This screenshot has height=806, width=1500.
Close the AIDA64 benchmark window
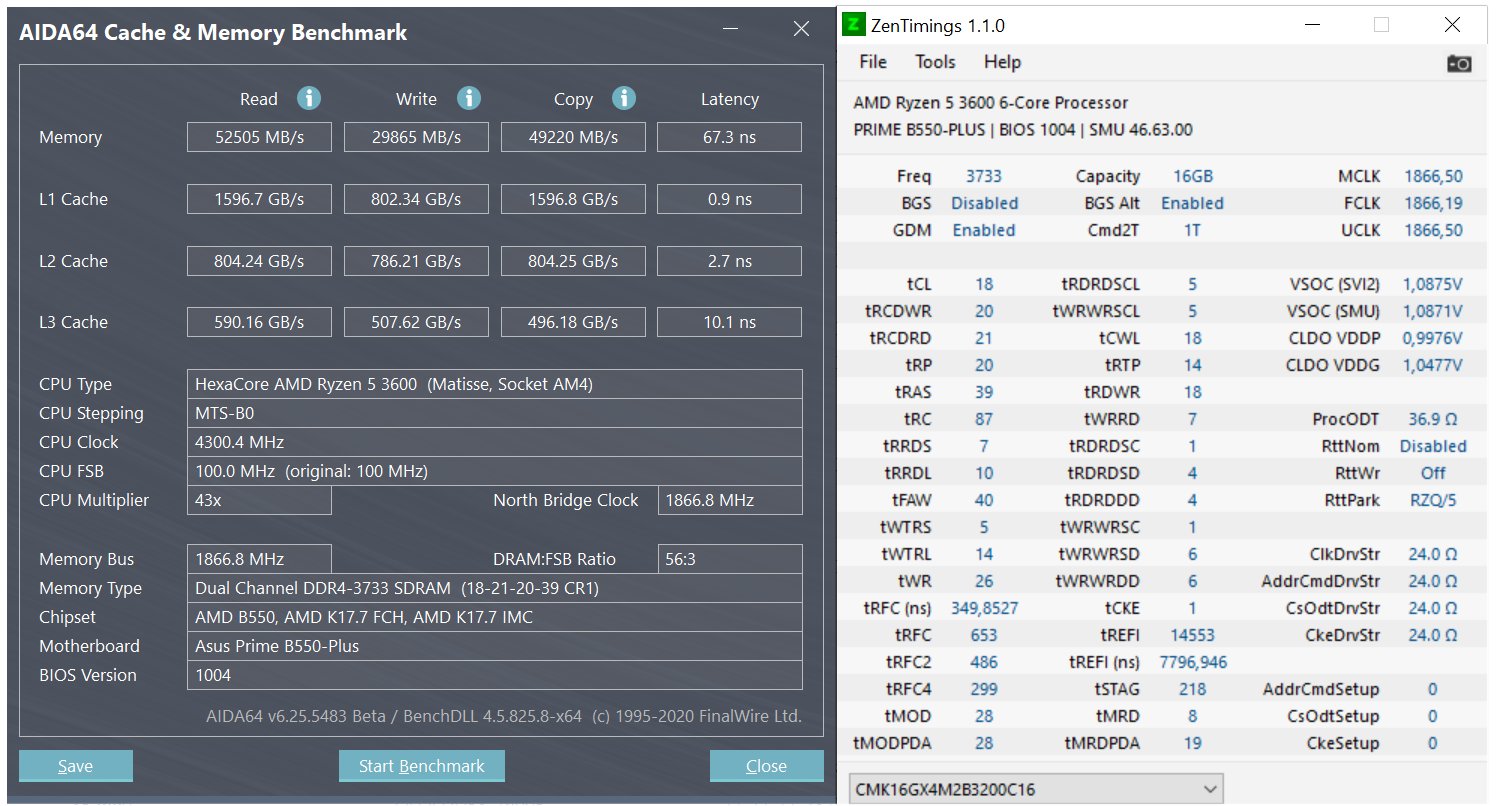pos(801,29)
